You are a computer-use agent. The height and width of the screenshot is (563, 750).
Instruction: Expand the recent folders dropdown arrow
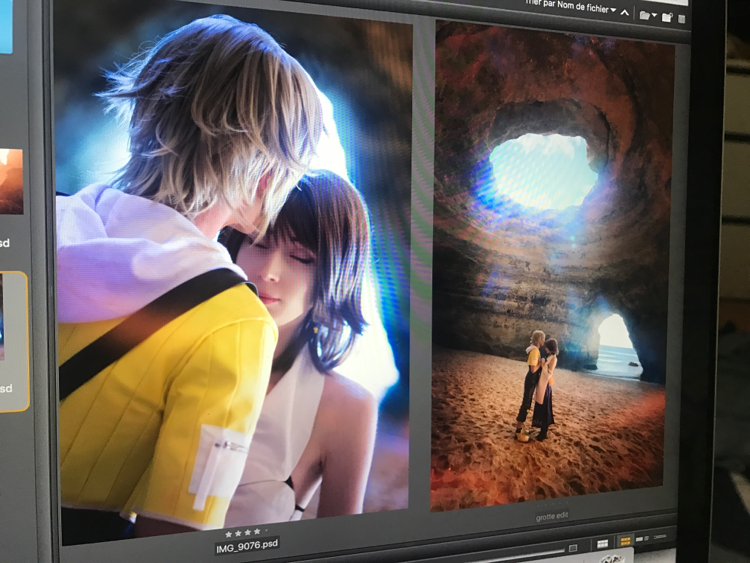654,16
